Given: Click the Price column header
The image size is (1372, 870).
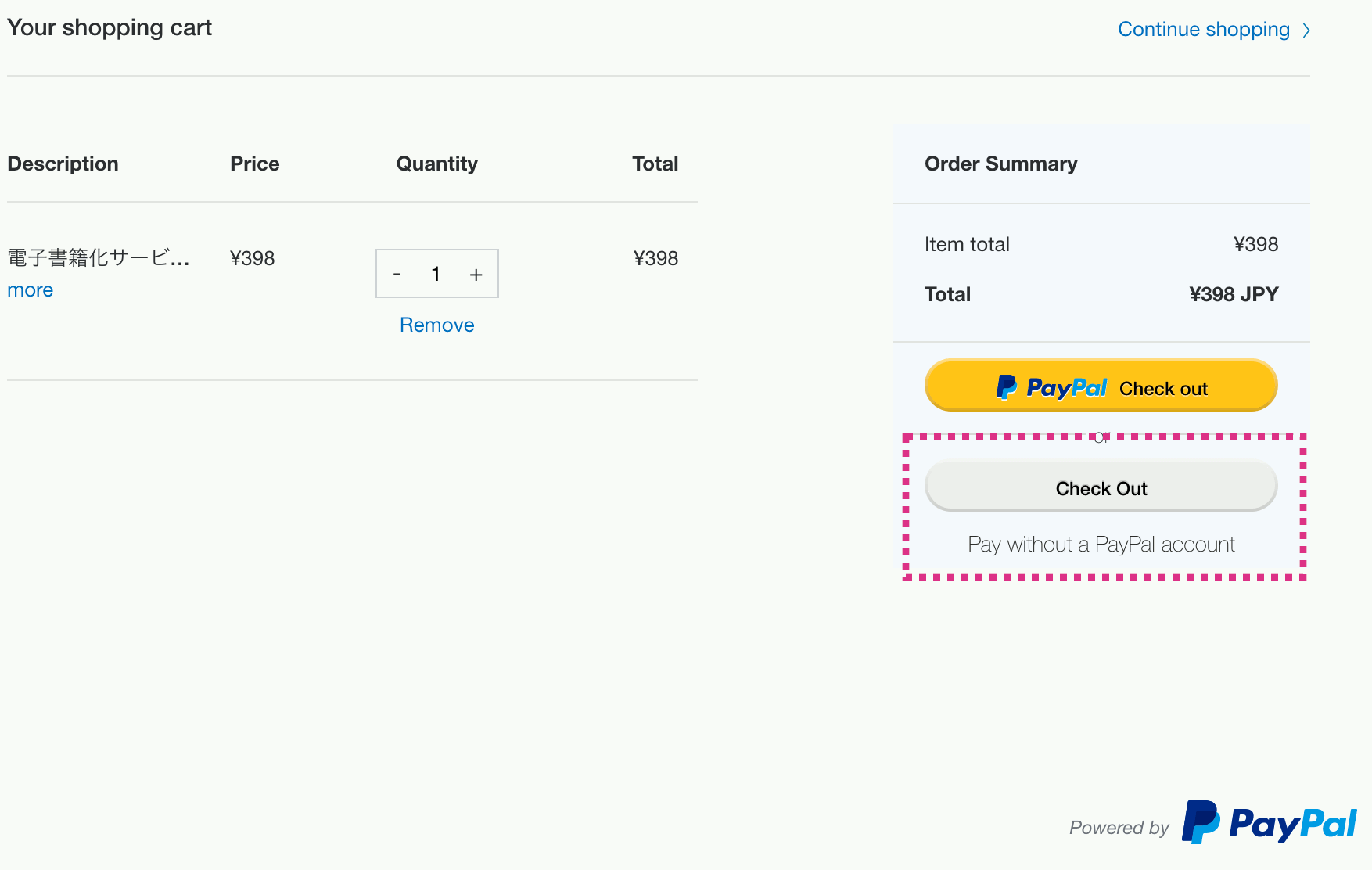Looking at the screenshot, I should tap(254, 164).
